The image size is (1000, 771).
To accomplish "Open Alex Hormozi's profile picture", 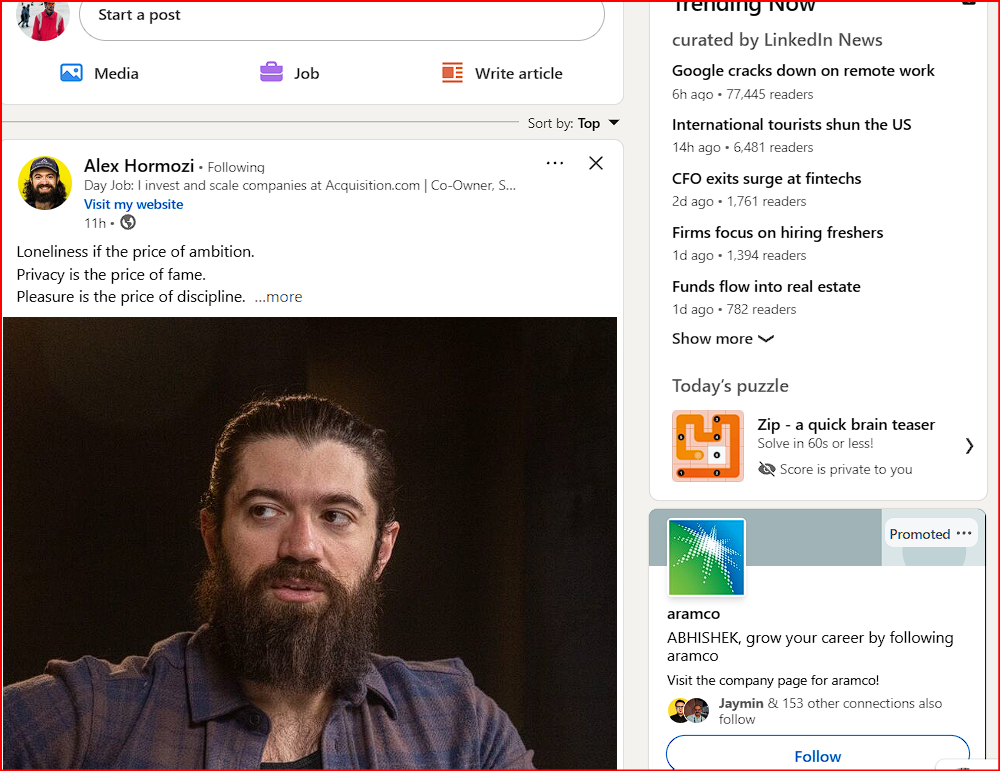I will tap(45, 184).
